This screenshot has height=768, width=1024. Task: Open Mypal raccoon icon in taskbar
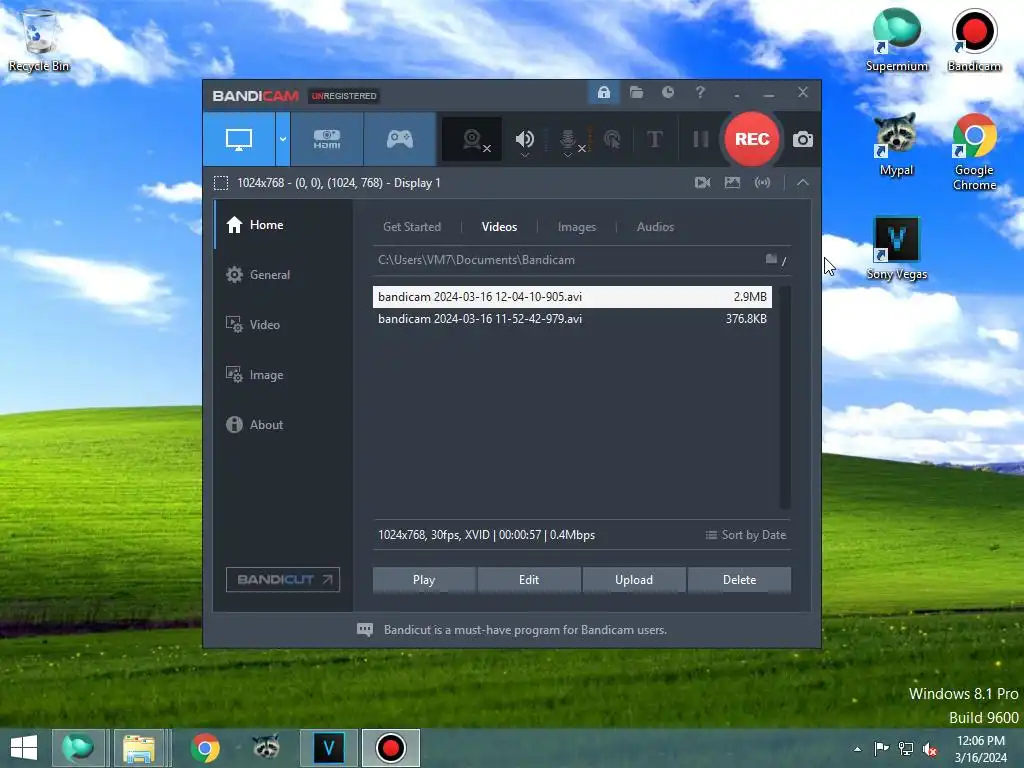coord(266,748)
